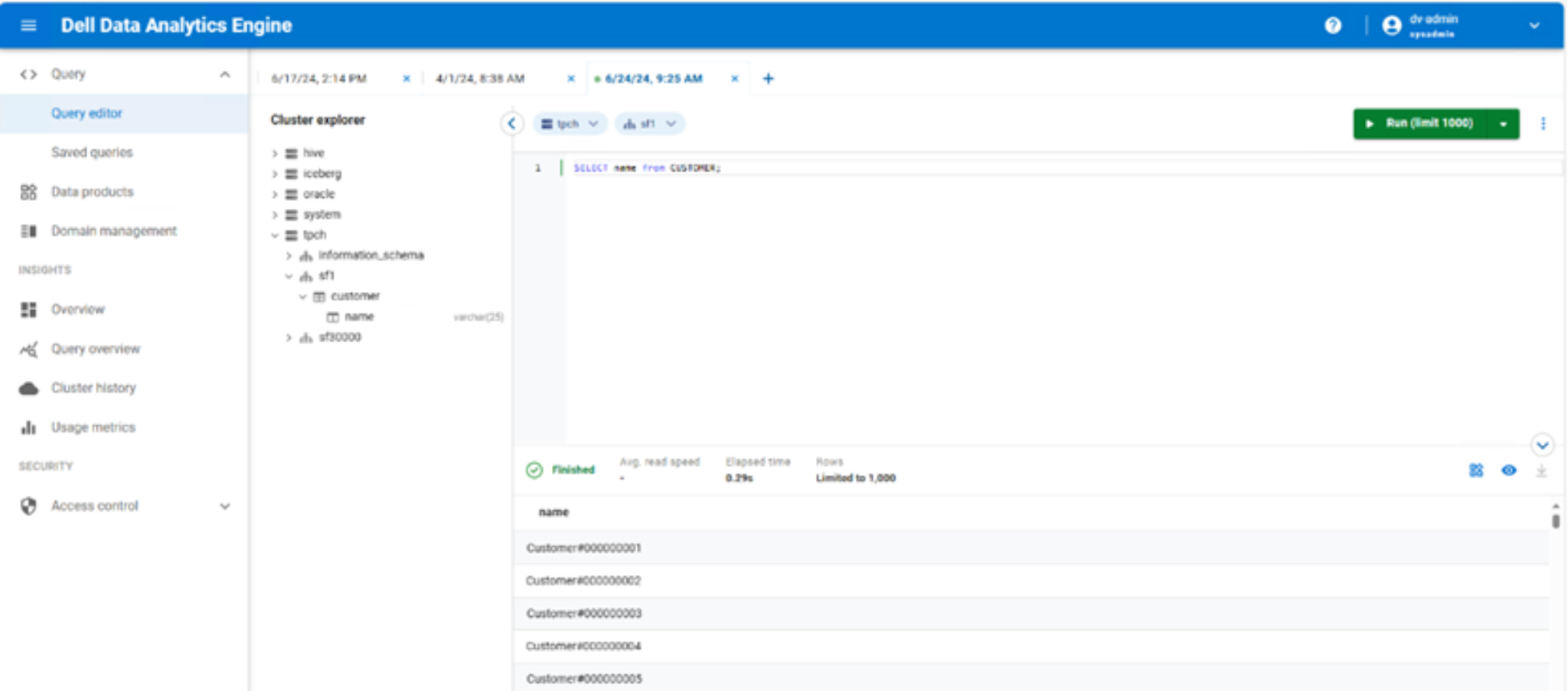Image resolution: width=1568 pixels, height=691 pixels.
Task: Click the Overview dashboard icon
Action: [x=29, y=309]
